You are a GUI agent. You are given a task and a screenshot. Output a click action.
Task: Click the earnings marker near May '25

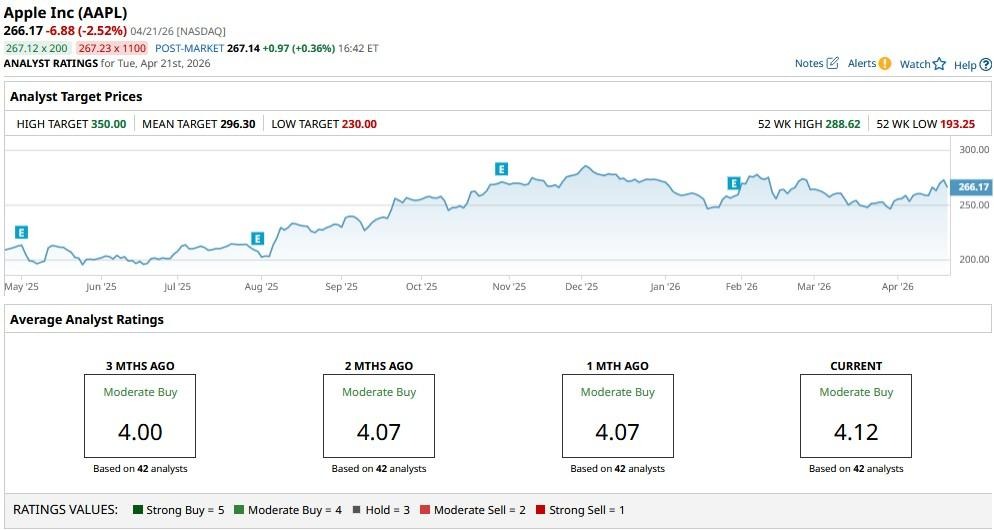[22, 232]
